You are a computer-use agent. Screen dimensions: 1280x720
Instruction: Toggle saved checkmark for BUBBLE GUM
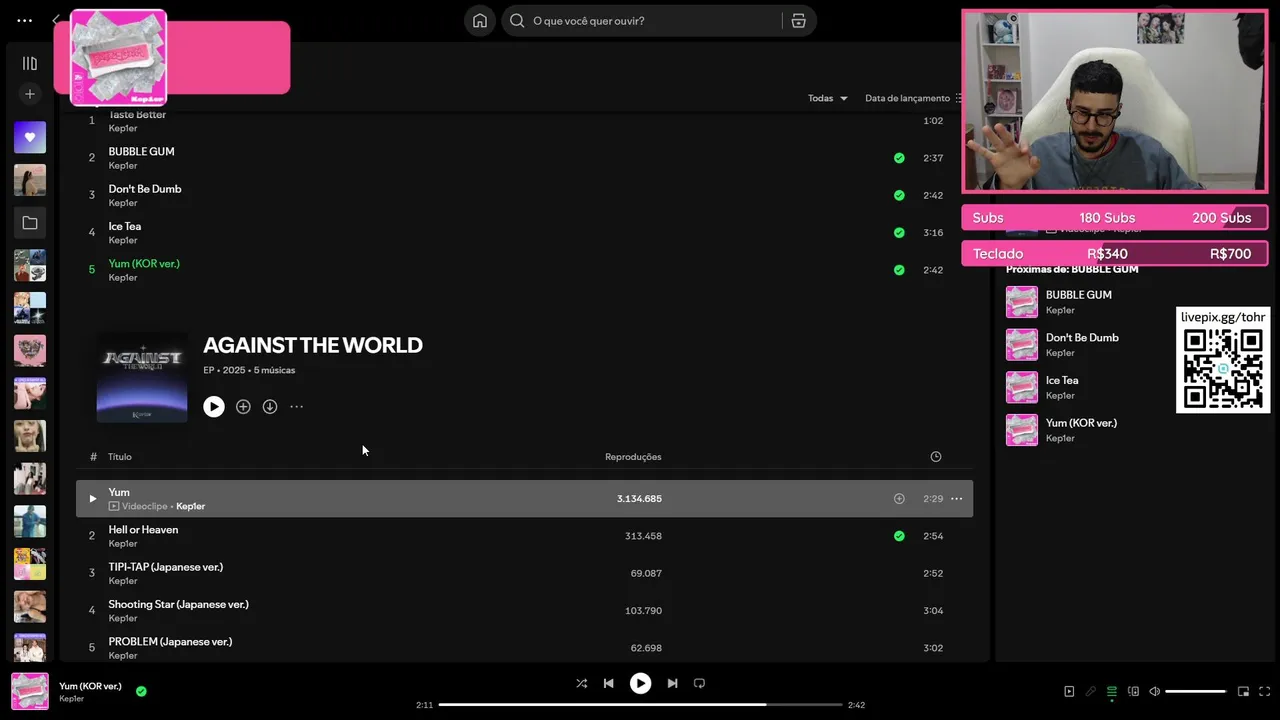point(899,158)
